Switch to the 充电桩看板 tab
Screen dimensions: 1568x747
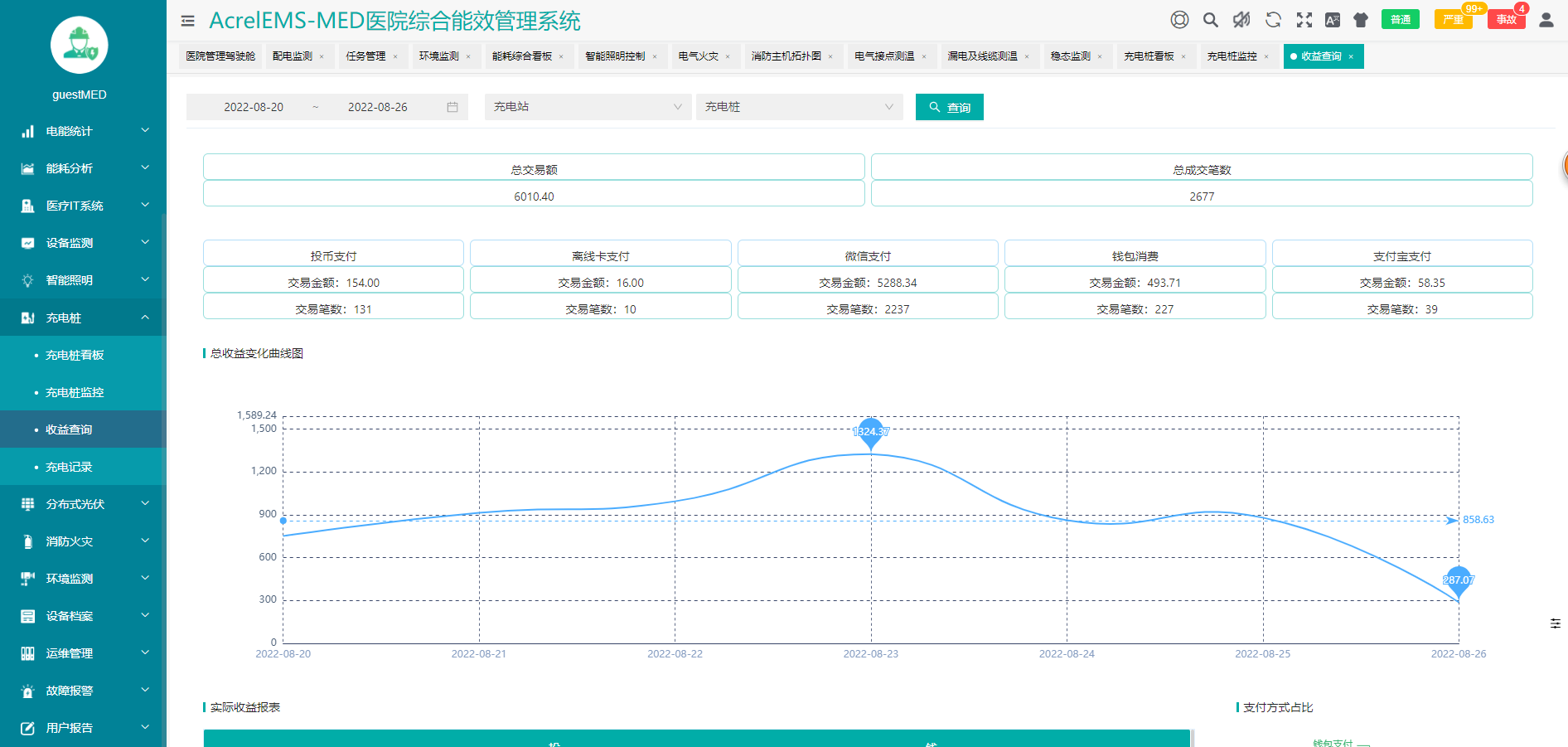pyautogui.click(x=1150, y=56)
